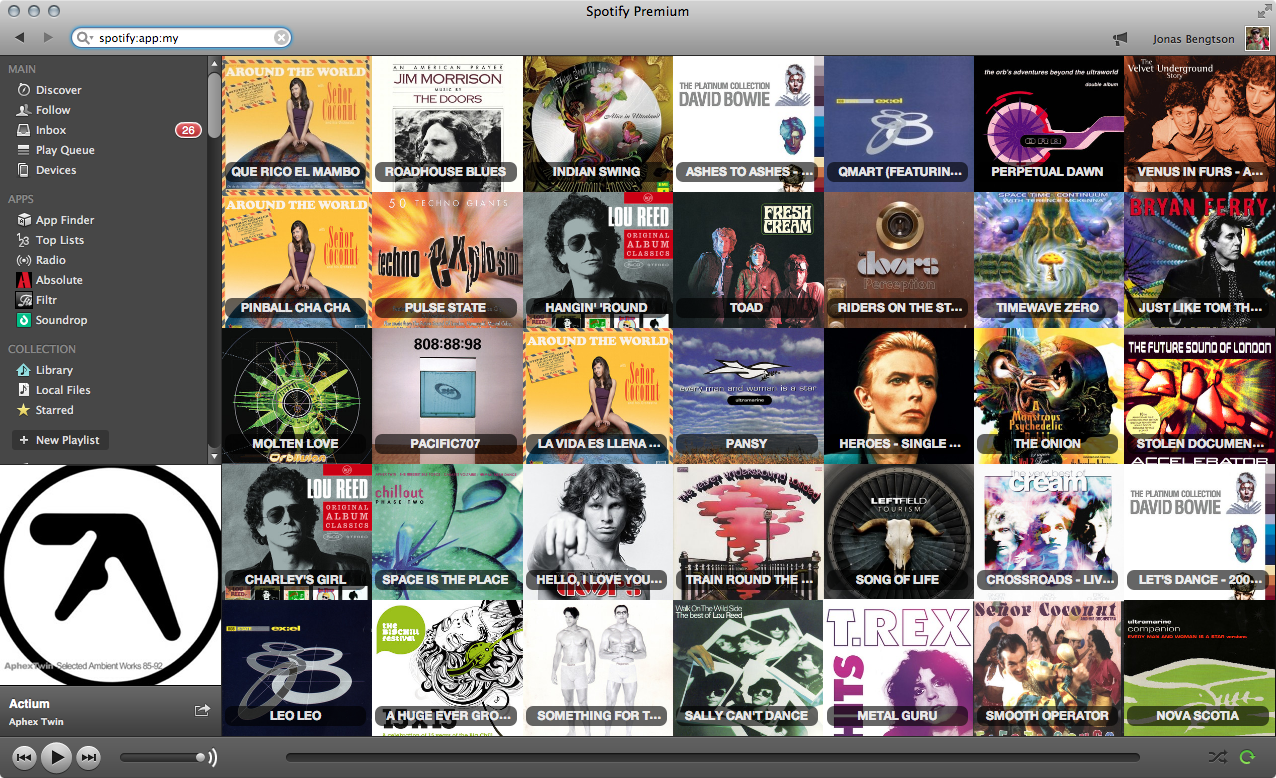Screen dimensions: 1276x778
Task: Open the Discover page icon
Action: click(24, 90)
